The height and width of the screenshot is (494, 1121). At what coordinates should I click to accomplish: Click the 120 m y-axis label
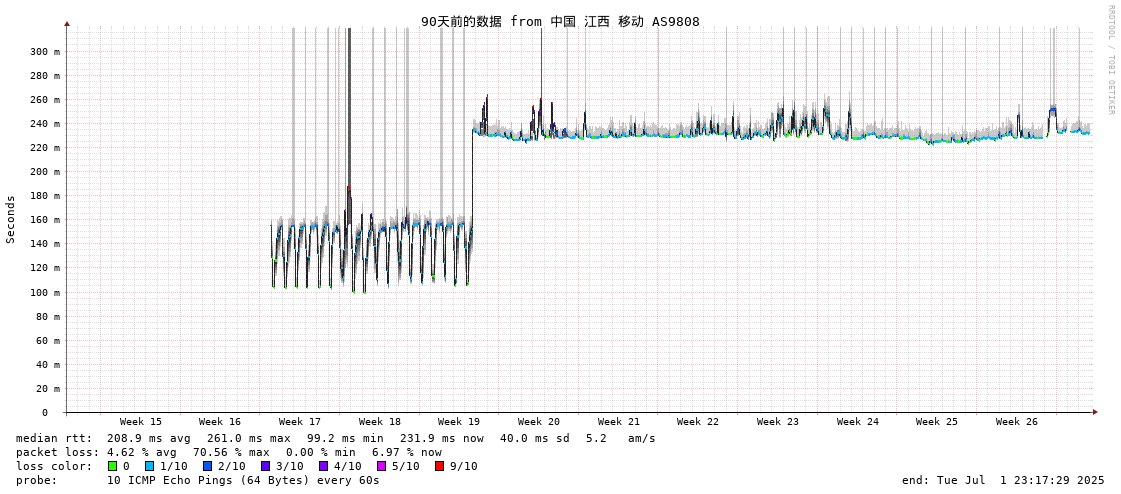(45, 268)
